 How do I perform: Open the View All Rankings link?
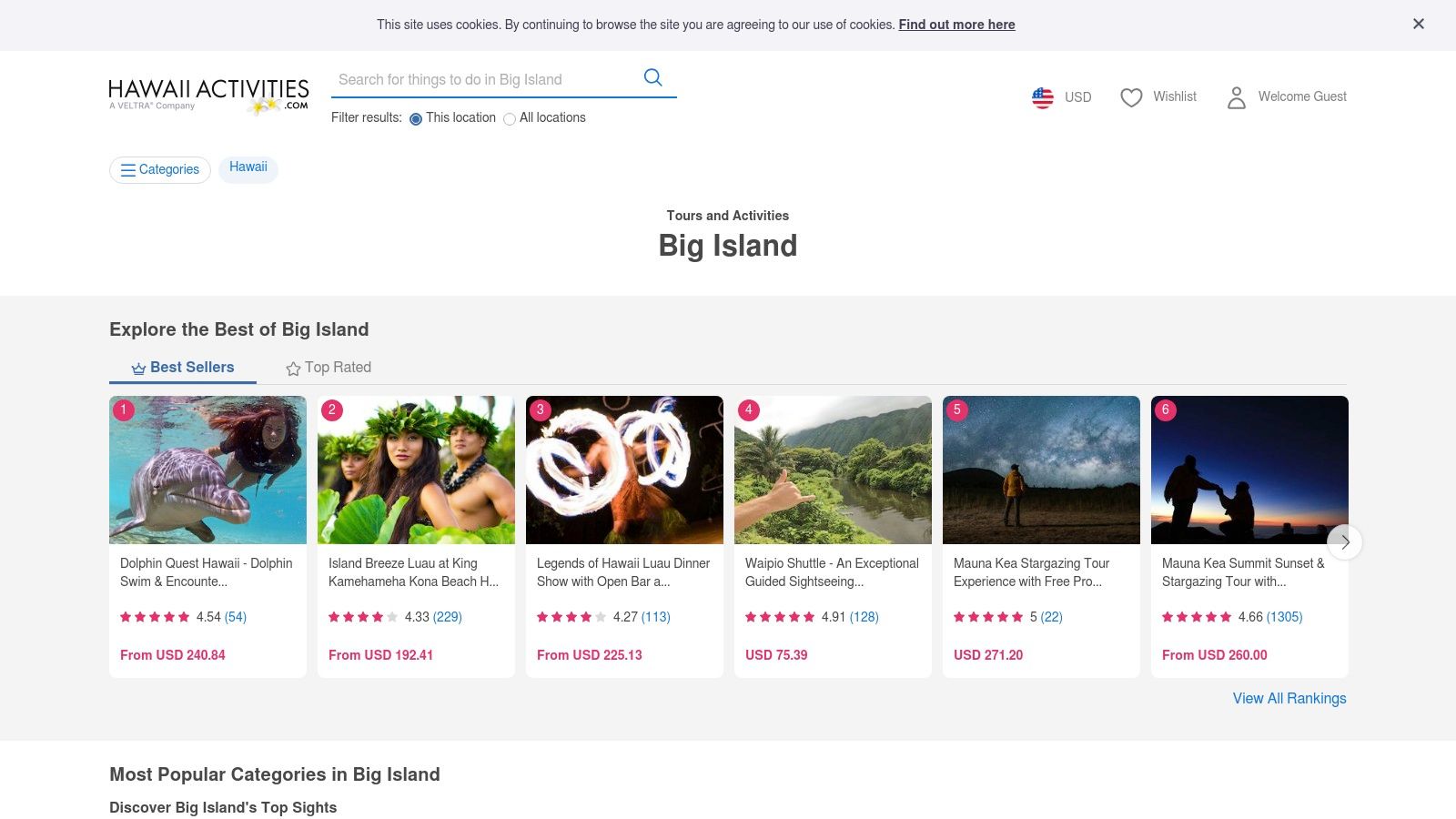[x=1289, y=699]
